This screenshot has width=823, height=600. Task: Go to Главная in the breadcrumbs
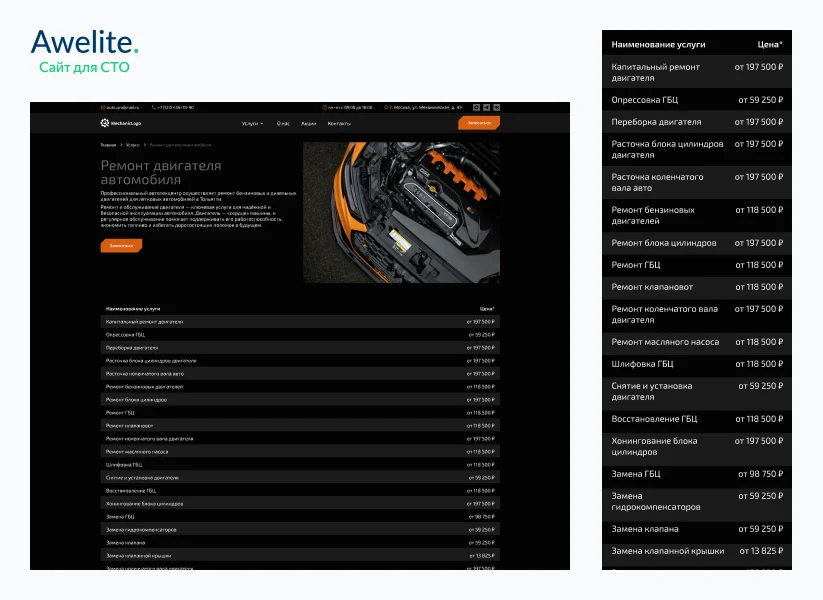[109, 145]
